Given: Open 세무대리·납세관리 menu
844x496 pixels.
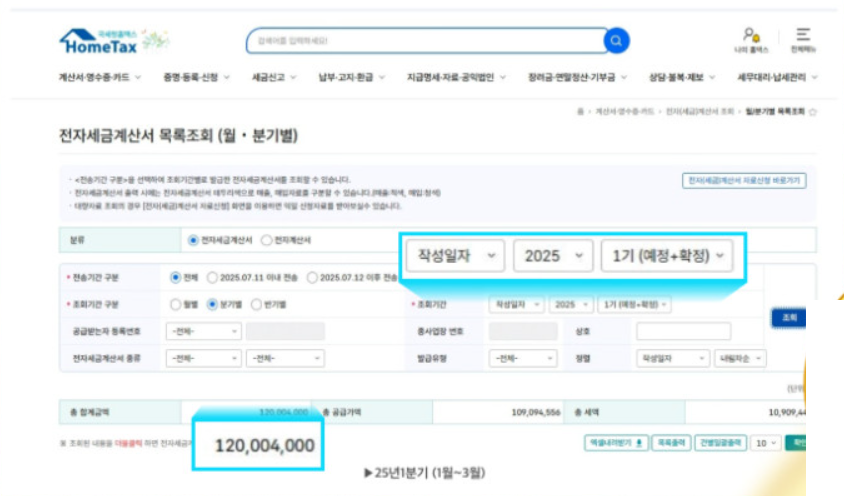Looking at the screenshot, I should click(x=777, y=78).
